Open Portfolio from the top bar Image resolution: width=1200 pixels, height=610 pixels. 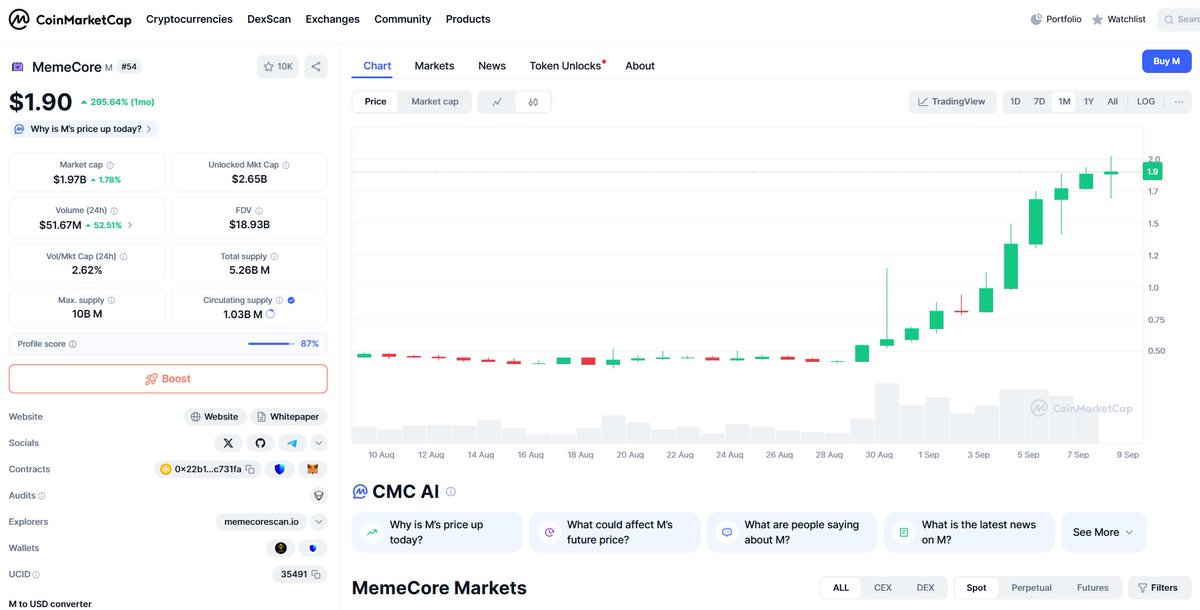(x=1056, y=19)
